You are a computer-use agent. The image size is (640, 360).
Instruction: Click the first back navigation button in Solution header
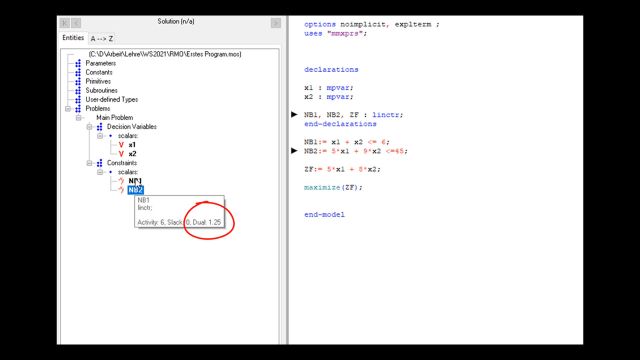click(64, 23)
